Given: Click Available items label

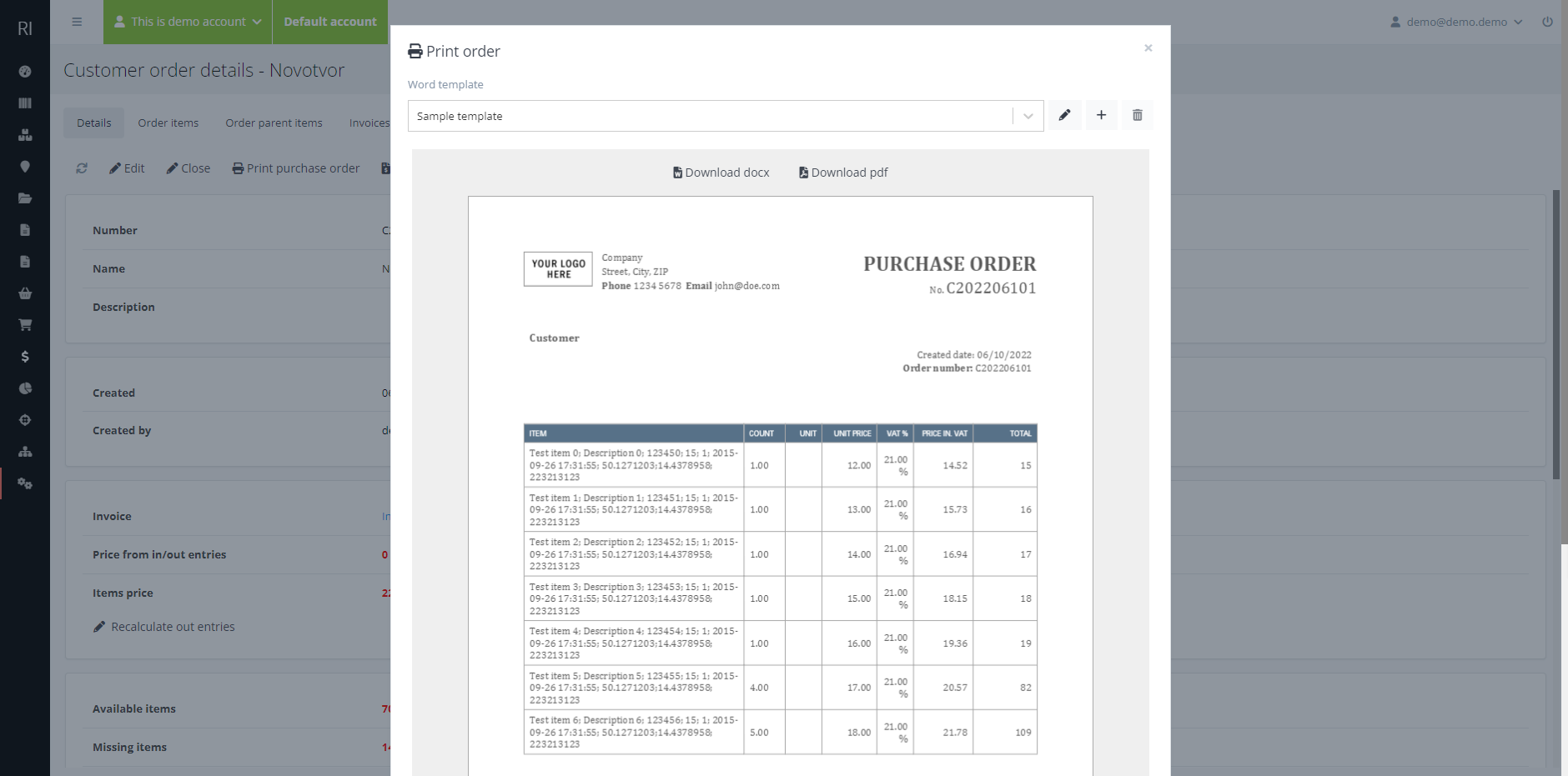Looking at the screenshot, I should 134,708.
